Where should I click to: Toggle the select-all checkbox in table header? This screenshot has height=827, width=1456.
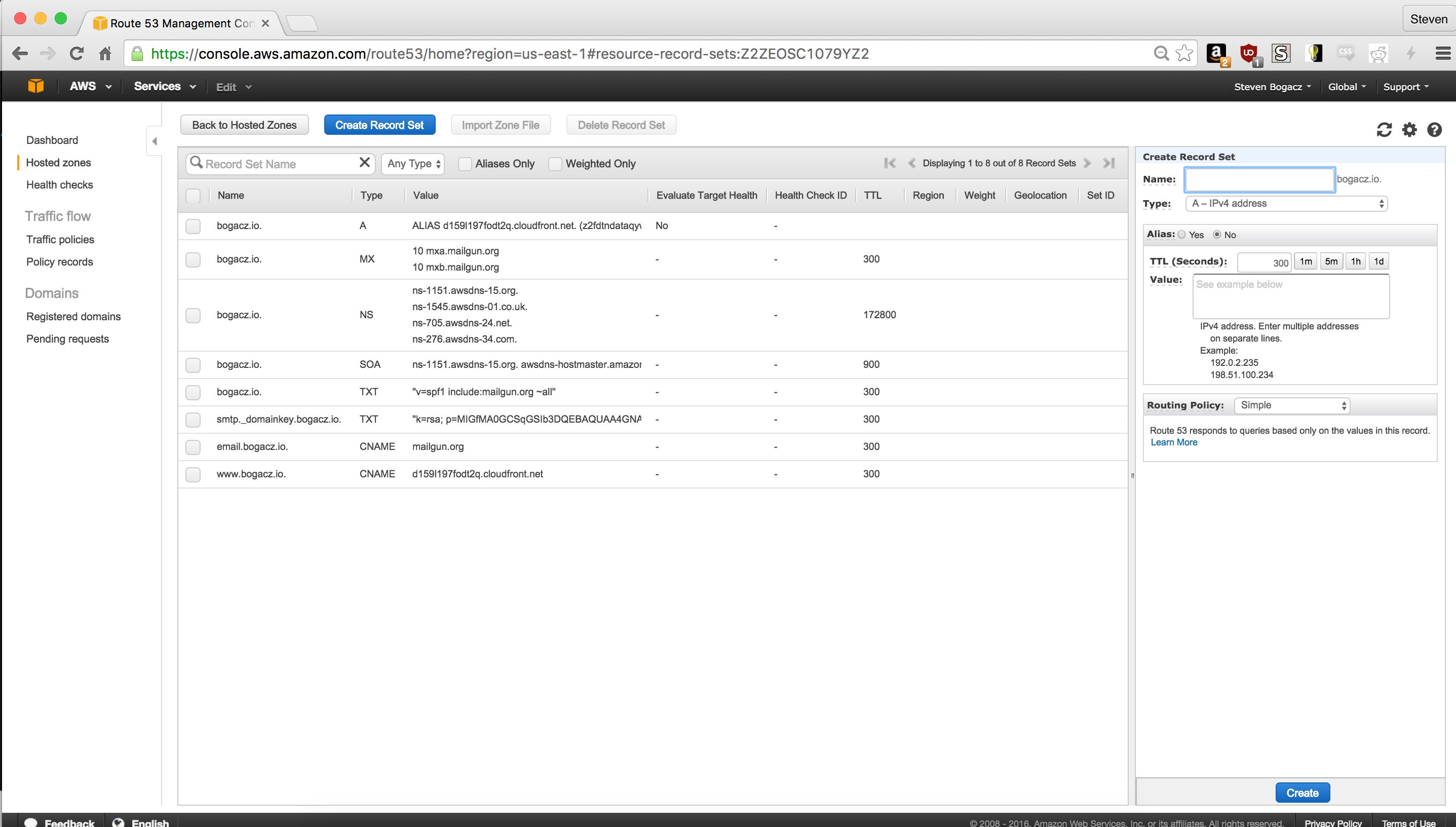pyautogui.click(x=193, y=196)
